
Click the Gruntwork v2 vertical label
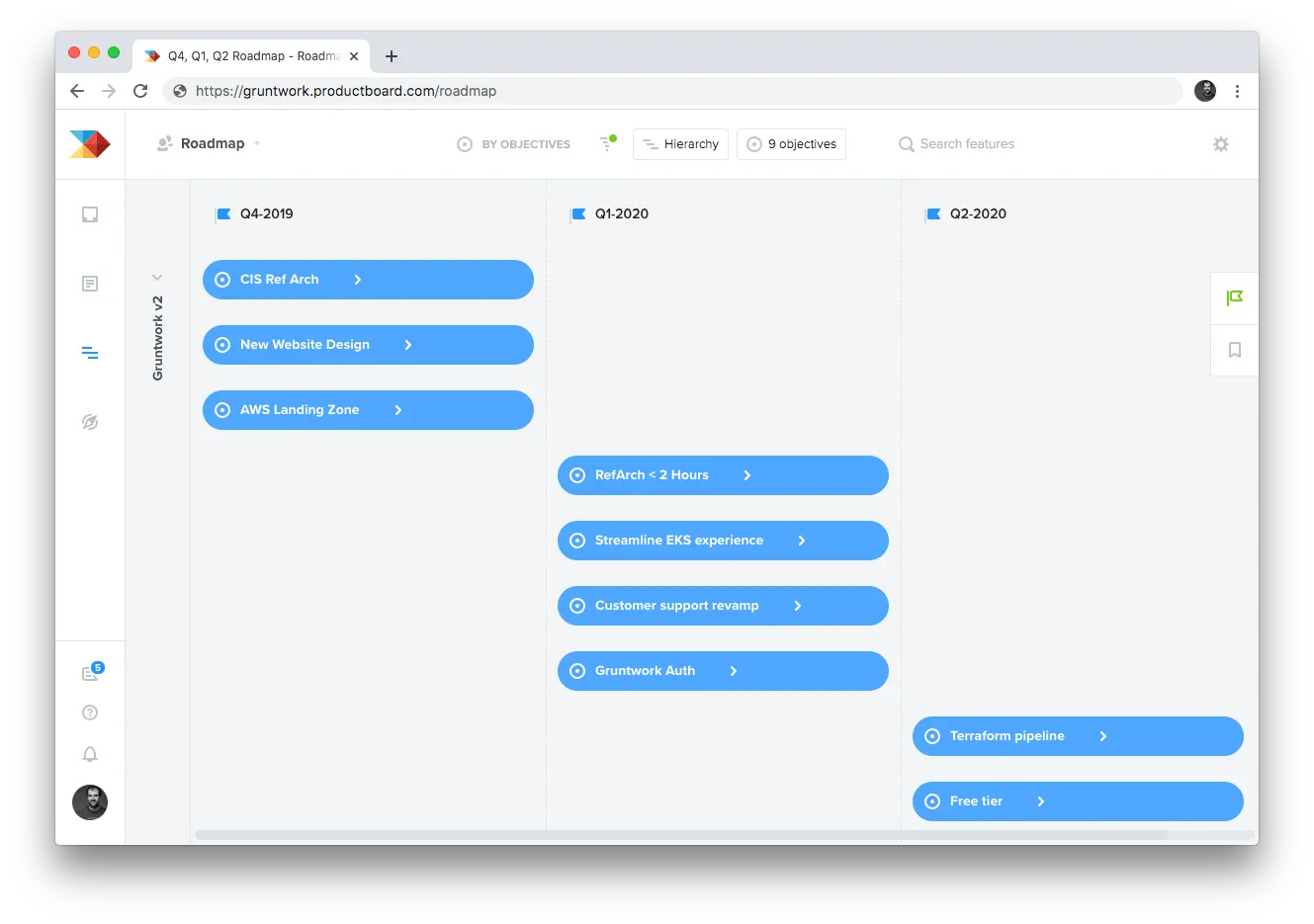point(157,338)
